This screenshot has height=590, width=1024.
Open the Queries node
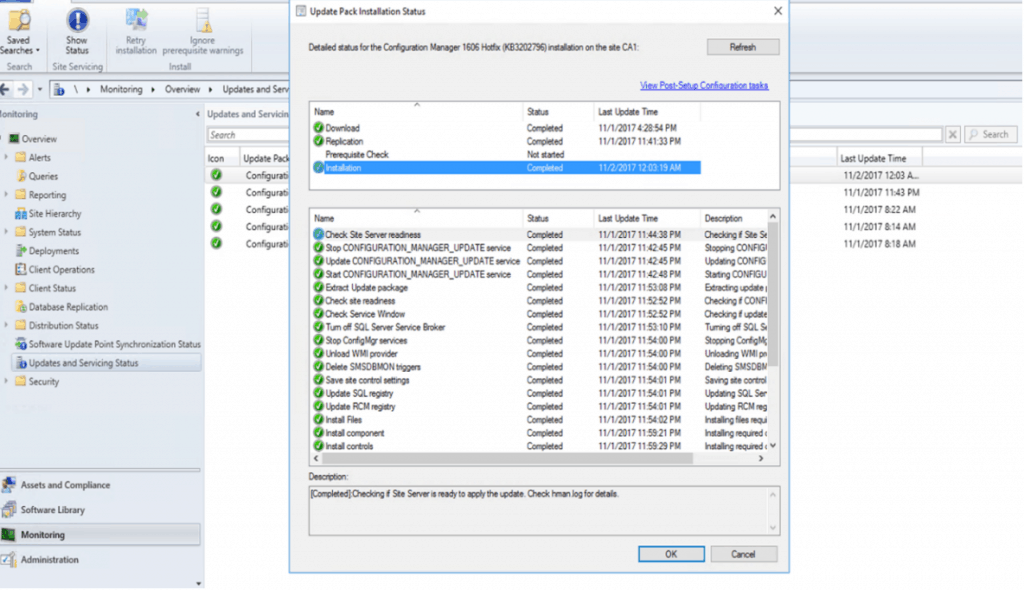tap(37, 176)
